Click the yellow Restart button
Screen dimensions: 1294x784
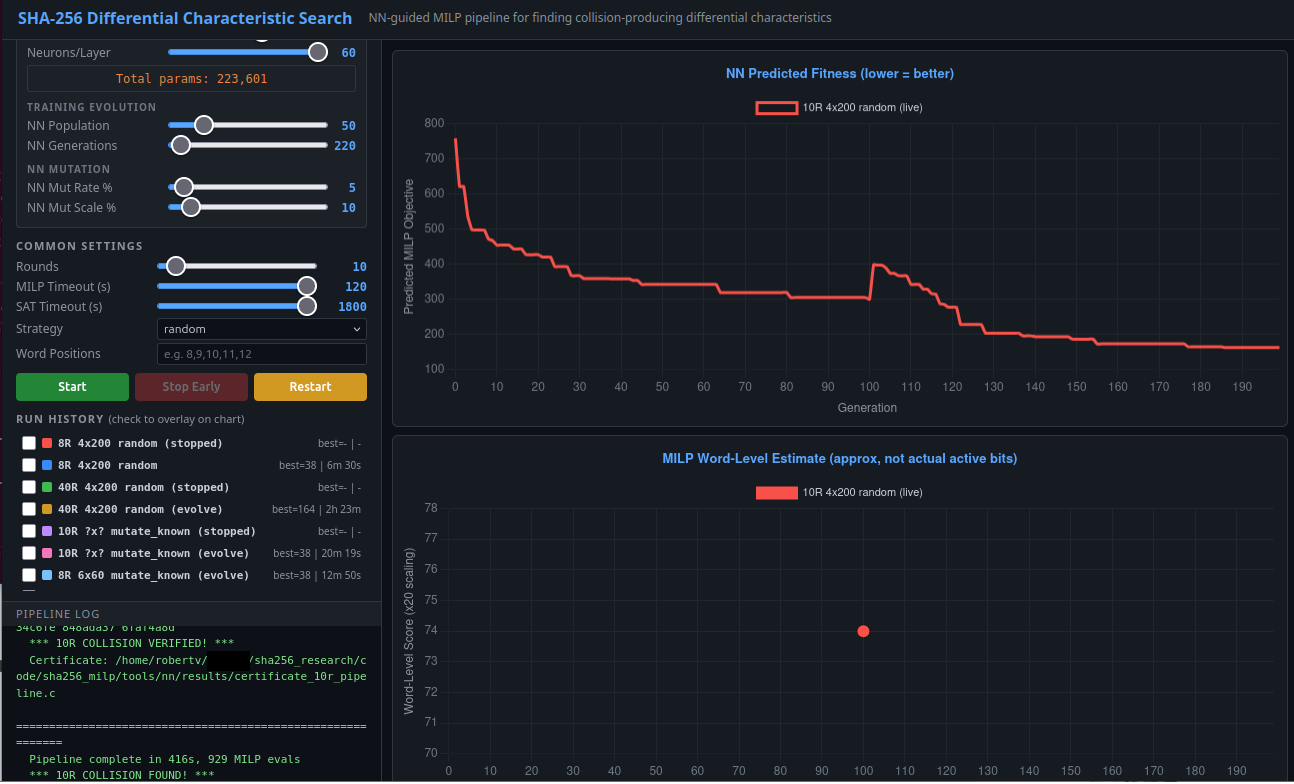point(310,387)
